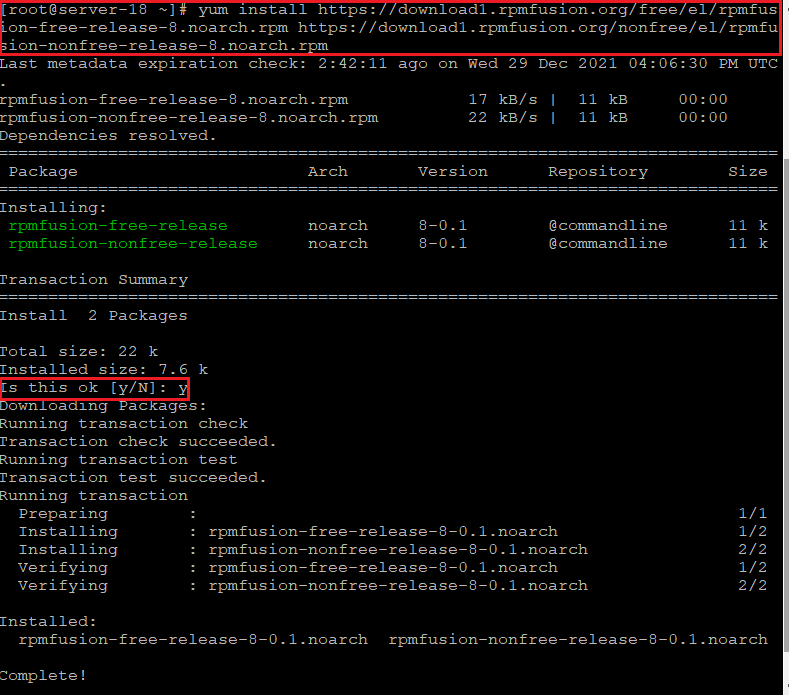Click rpmfusion-nonfree-release-8-0.1.noarch under Installed:
This screenshot has width=789, height=695.
[x=578, y=640]
